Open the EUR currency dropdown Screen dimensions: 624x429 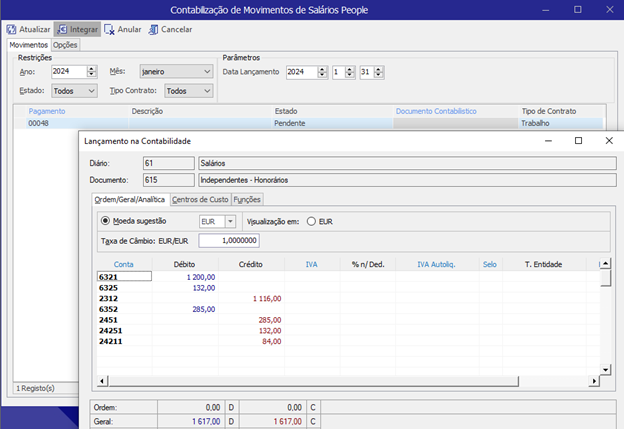pyautogui.click(x=230, y=221)
